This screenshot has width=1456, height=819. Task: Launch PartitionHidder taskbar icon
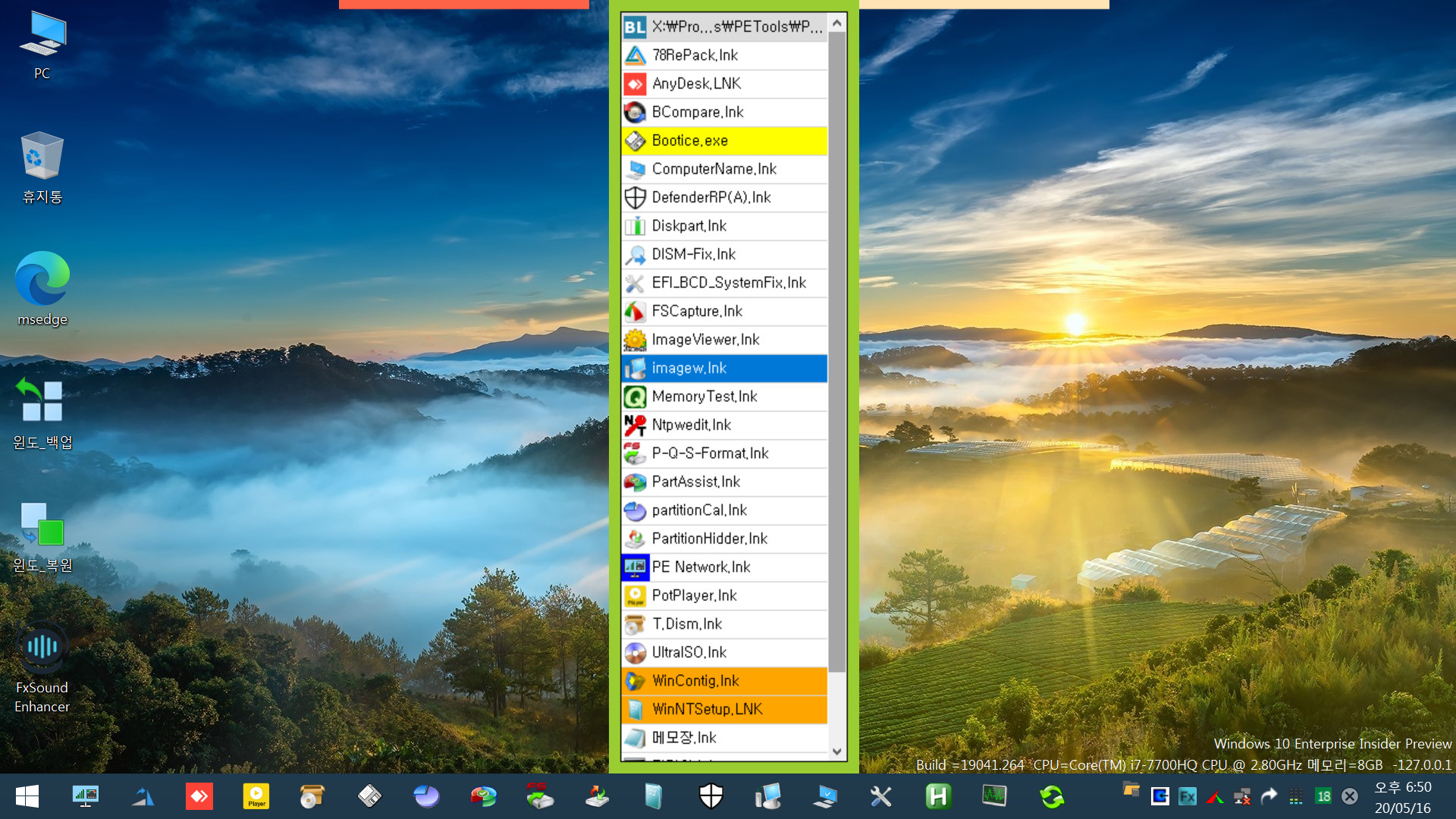(597, 796)
